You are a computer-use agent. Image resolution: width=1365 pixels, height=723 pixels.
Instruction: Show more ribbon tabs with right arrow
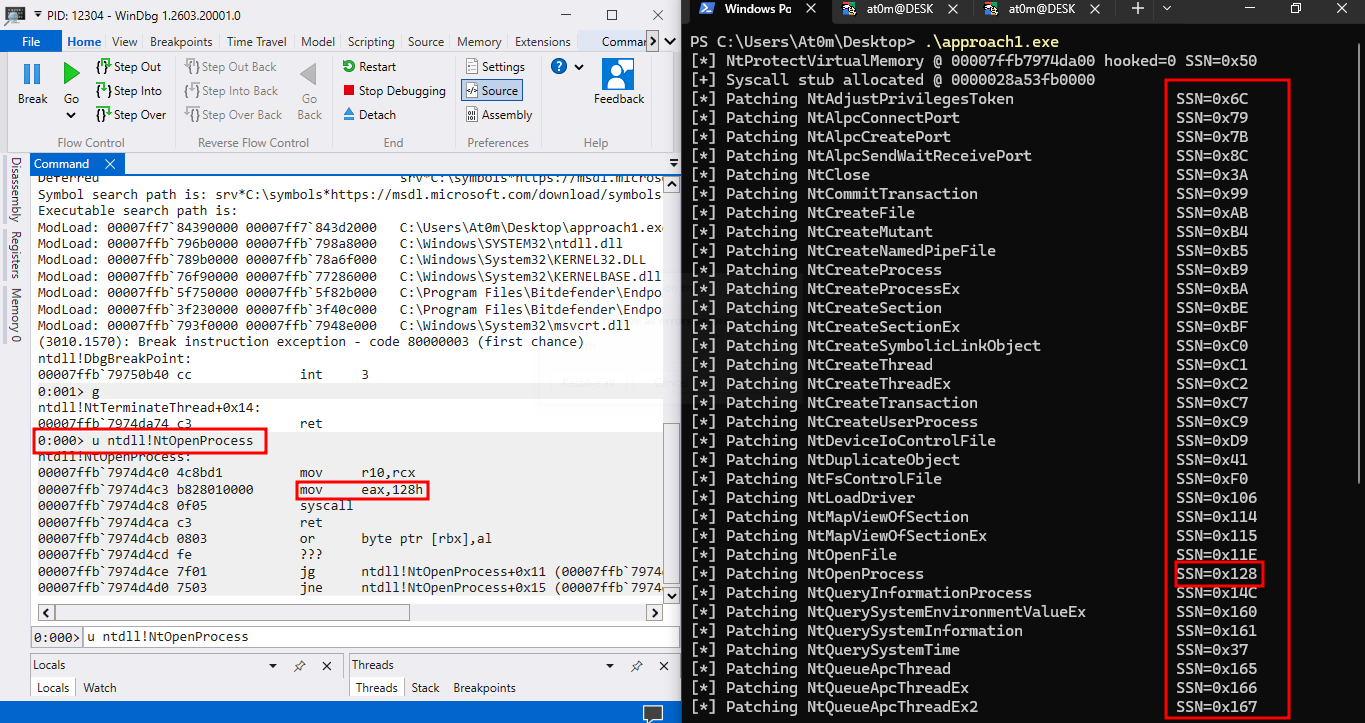654,41
